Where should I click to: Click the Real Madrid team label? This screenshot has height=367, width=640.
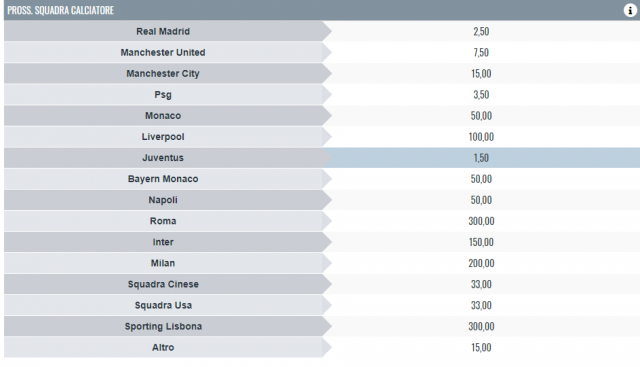point(163,31)
